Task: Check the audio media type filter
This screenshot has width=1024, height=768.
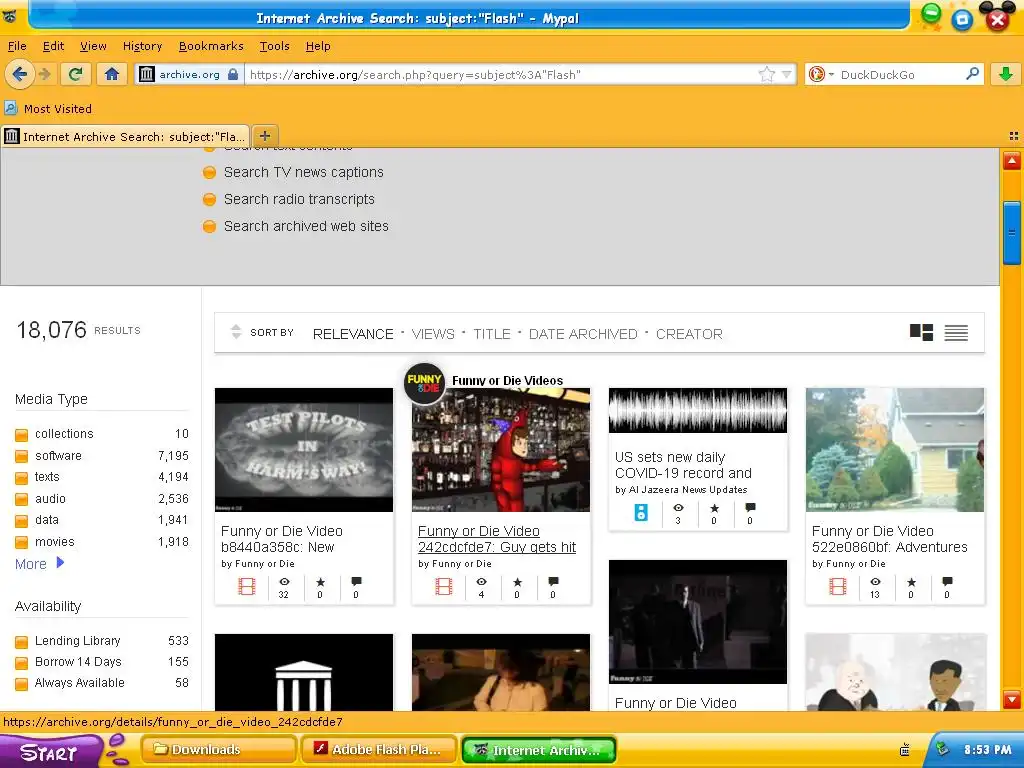Action: point(22,499)
